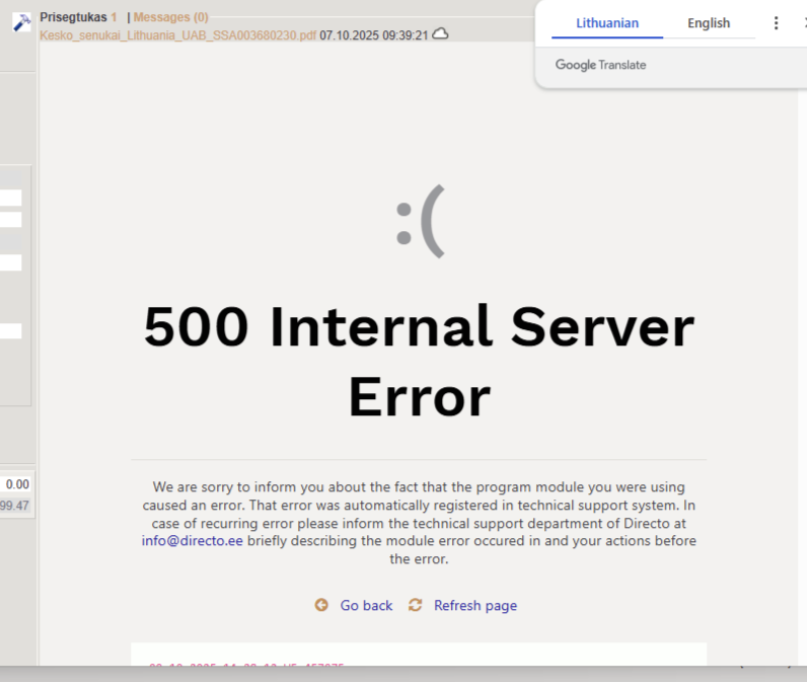Click the info@directo.ee email link

tap(192, 541)
